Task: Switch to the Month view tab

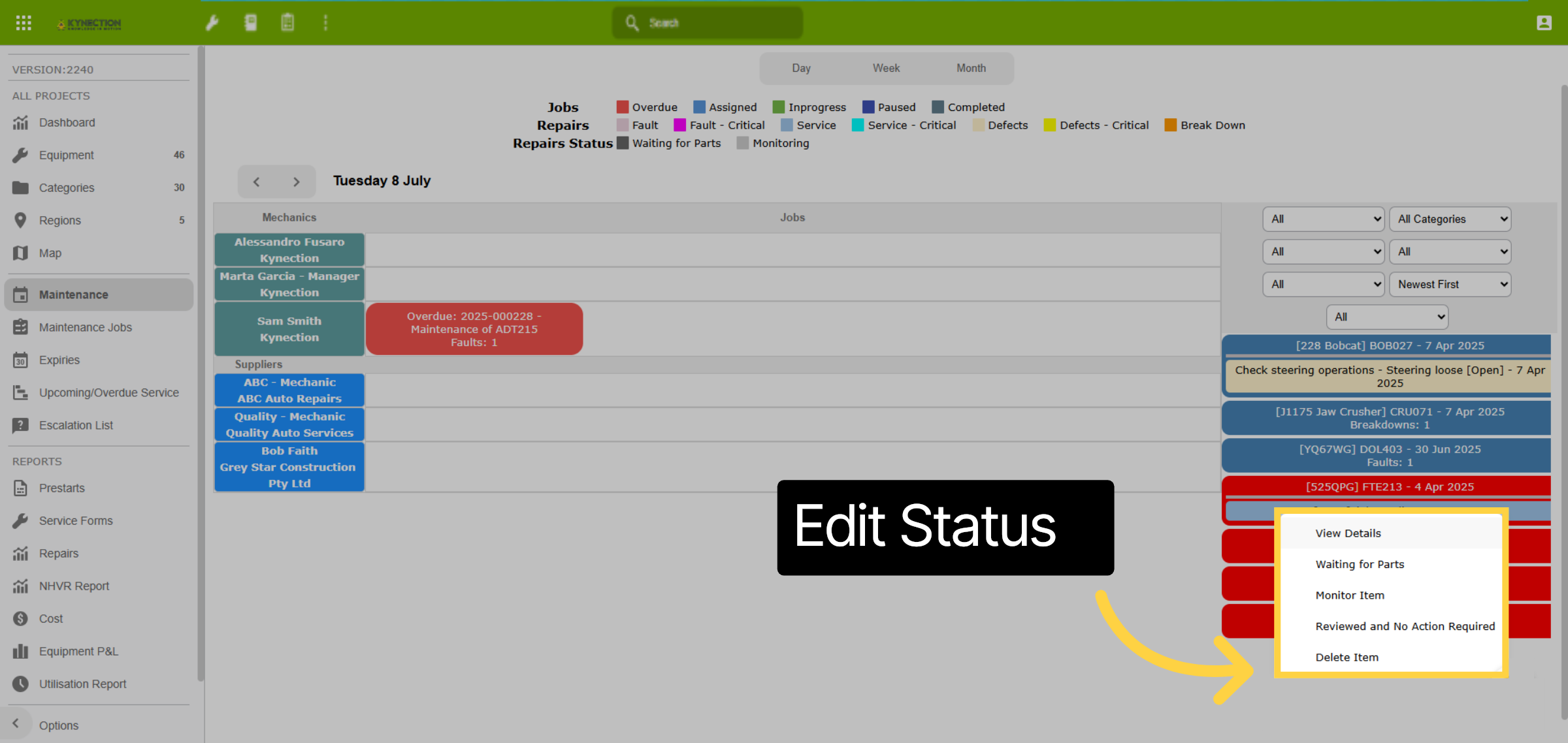Action: pyautogui.click(x=972, y=69)
